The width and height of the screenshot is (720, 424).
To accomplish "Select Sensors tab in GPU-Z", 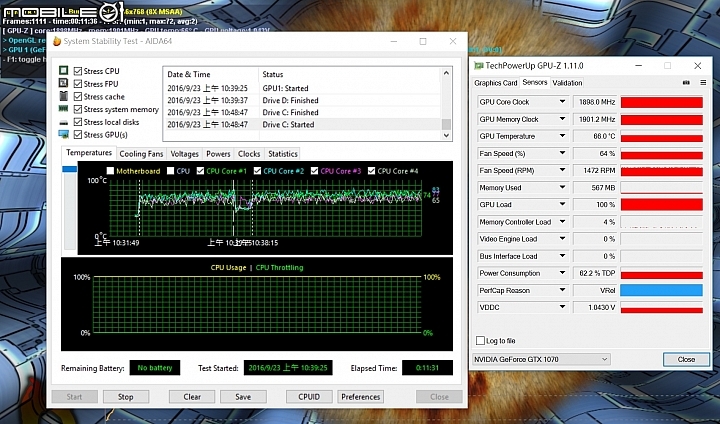I will point(535,82).
